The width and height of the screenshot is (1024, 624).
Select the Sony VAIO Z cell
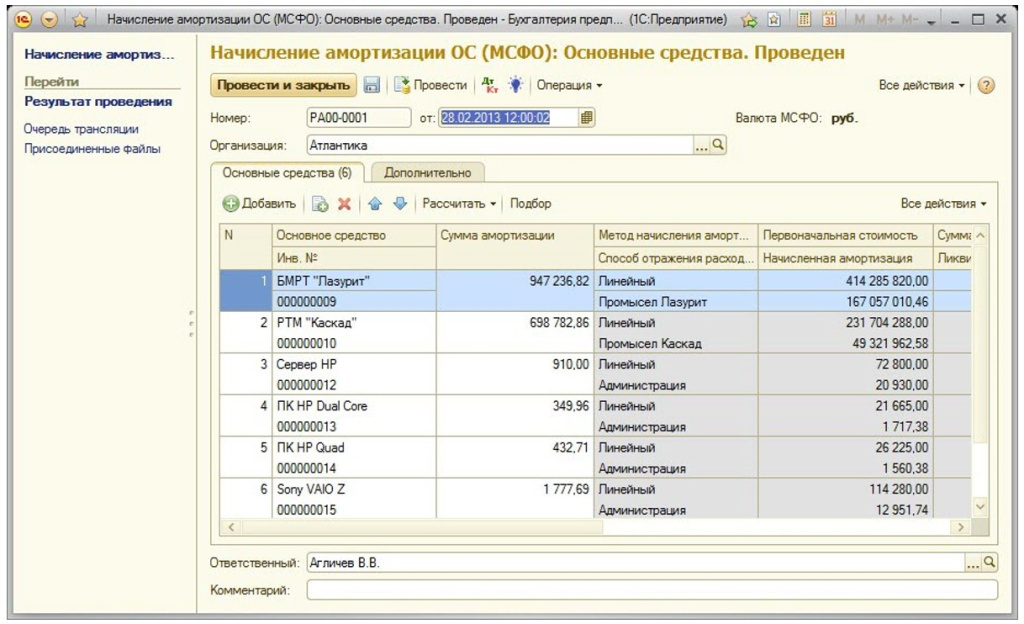[x=353, y=489]
